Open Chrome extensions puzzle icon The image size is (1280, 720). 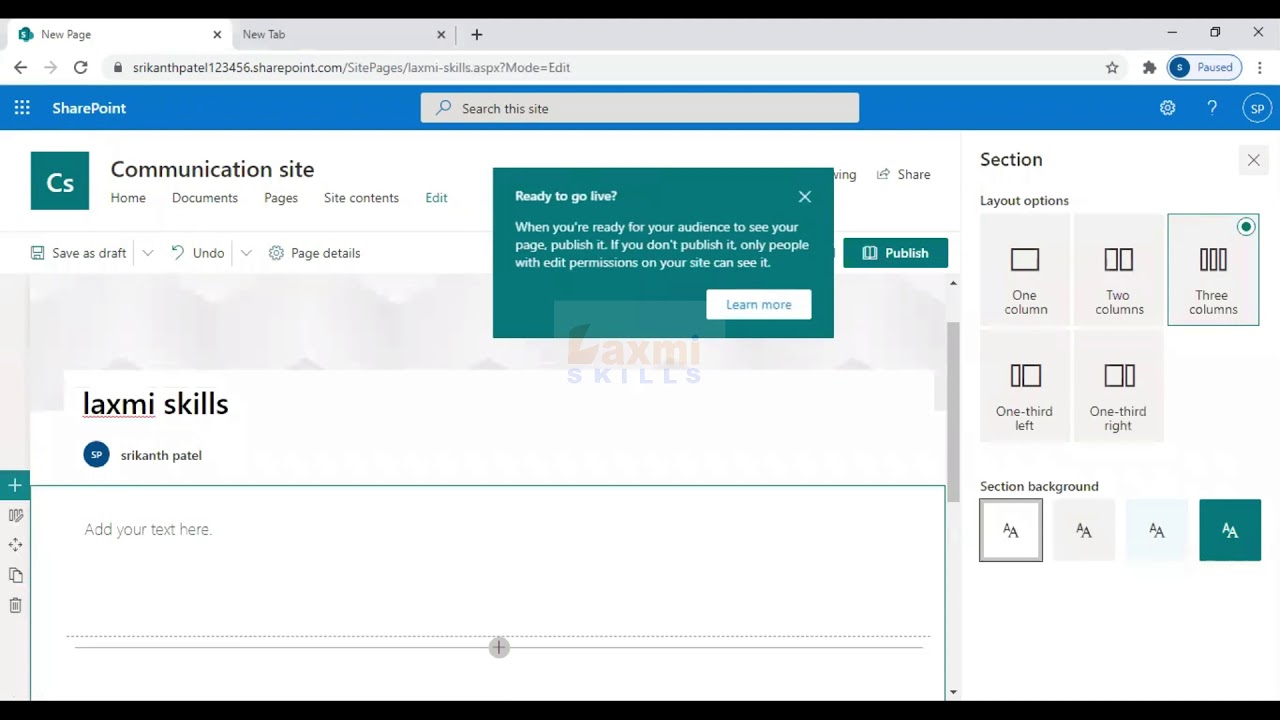[x=1149, y=67]
